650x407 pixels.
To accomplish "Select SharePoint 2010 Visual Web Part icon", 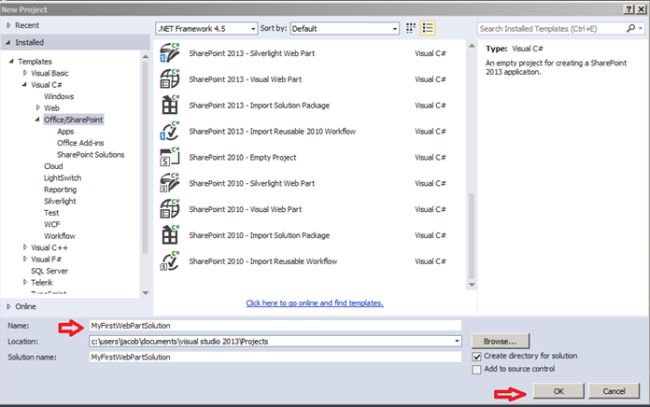I will click(170, 209).
